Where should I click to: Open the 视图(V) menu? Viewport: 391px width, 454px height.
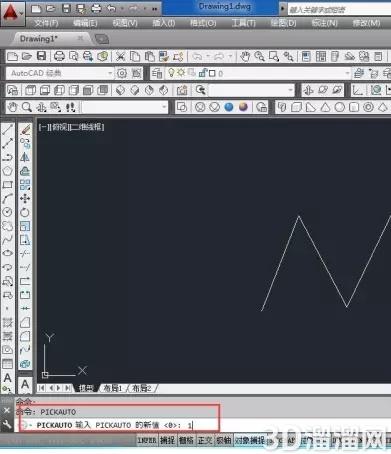tap(125, 23)
